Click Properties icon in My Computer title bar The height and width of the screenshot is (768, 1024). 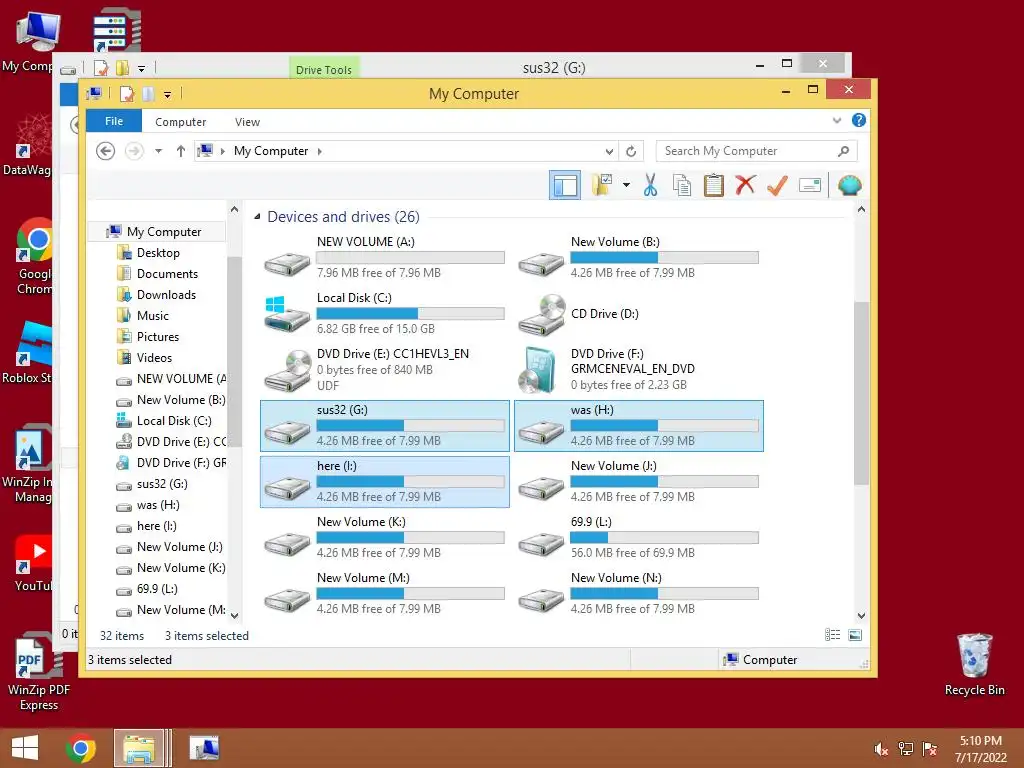click(127, 94)
